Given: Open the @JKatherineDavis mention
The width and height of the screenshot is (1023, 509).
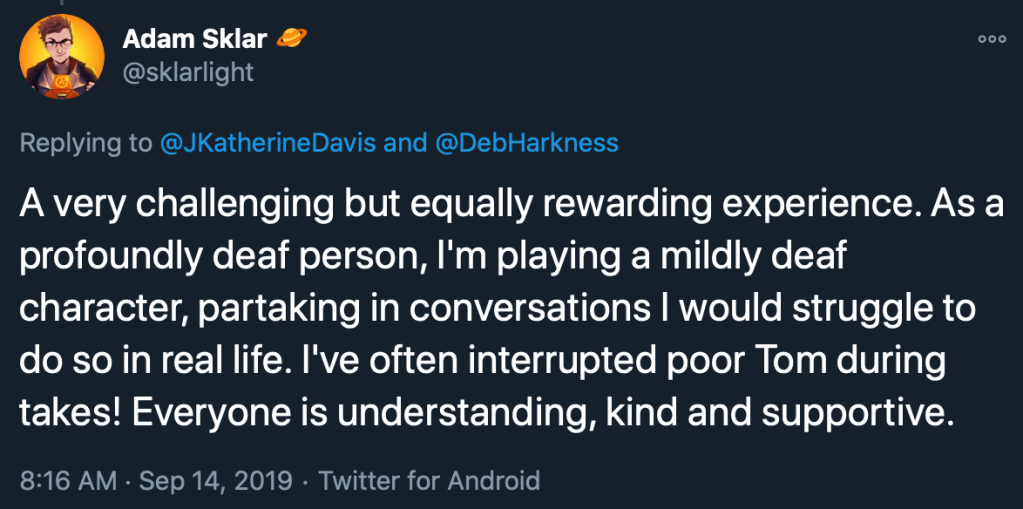Looking at the screenshot, I should (x=269, y=143).
